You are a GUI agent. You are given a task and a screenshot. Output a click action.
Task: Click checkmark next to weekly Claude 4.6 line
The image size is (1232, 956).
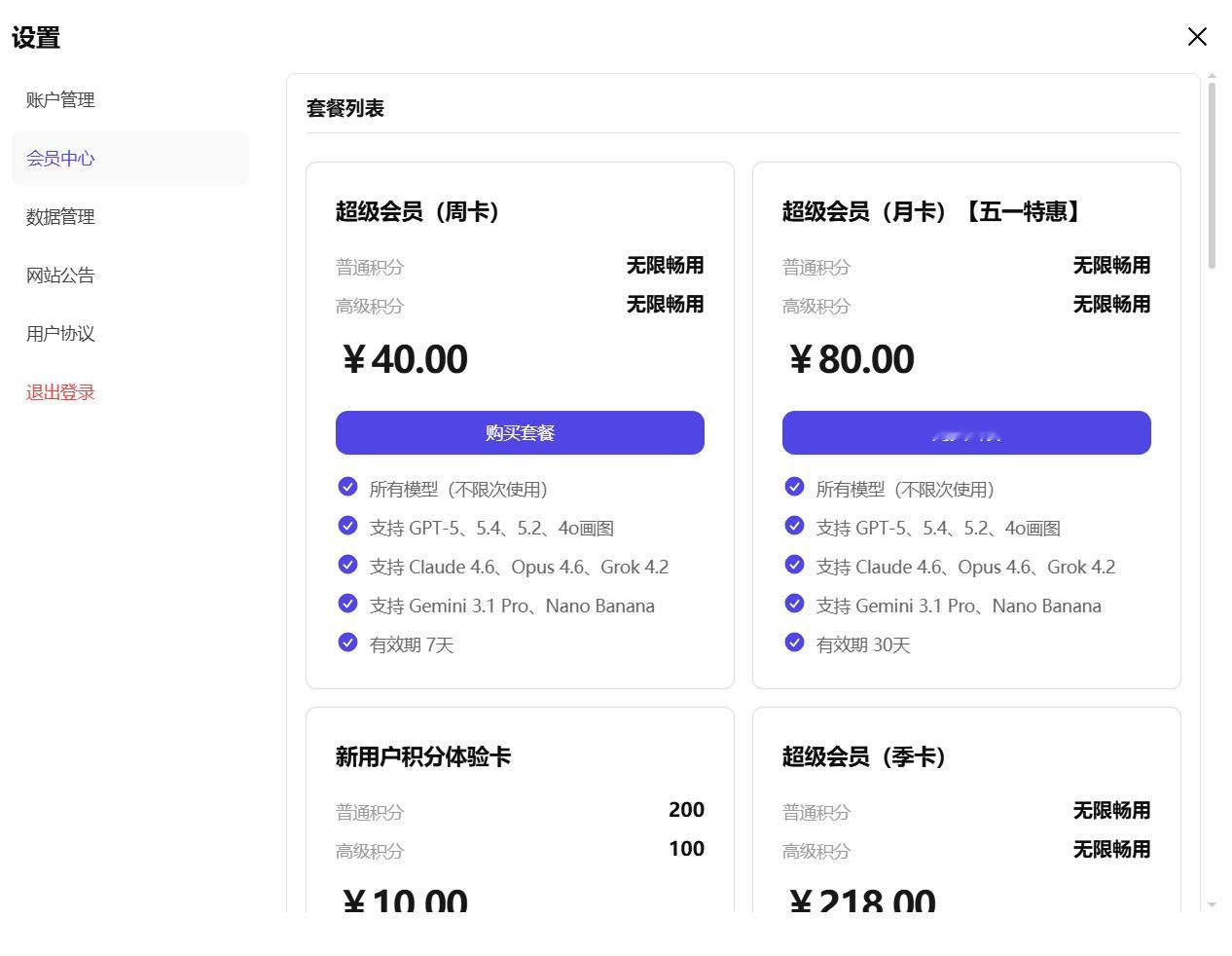347,565
